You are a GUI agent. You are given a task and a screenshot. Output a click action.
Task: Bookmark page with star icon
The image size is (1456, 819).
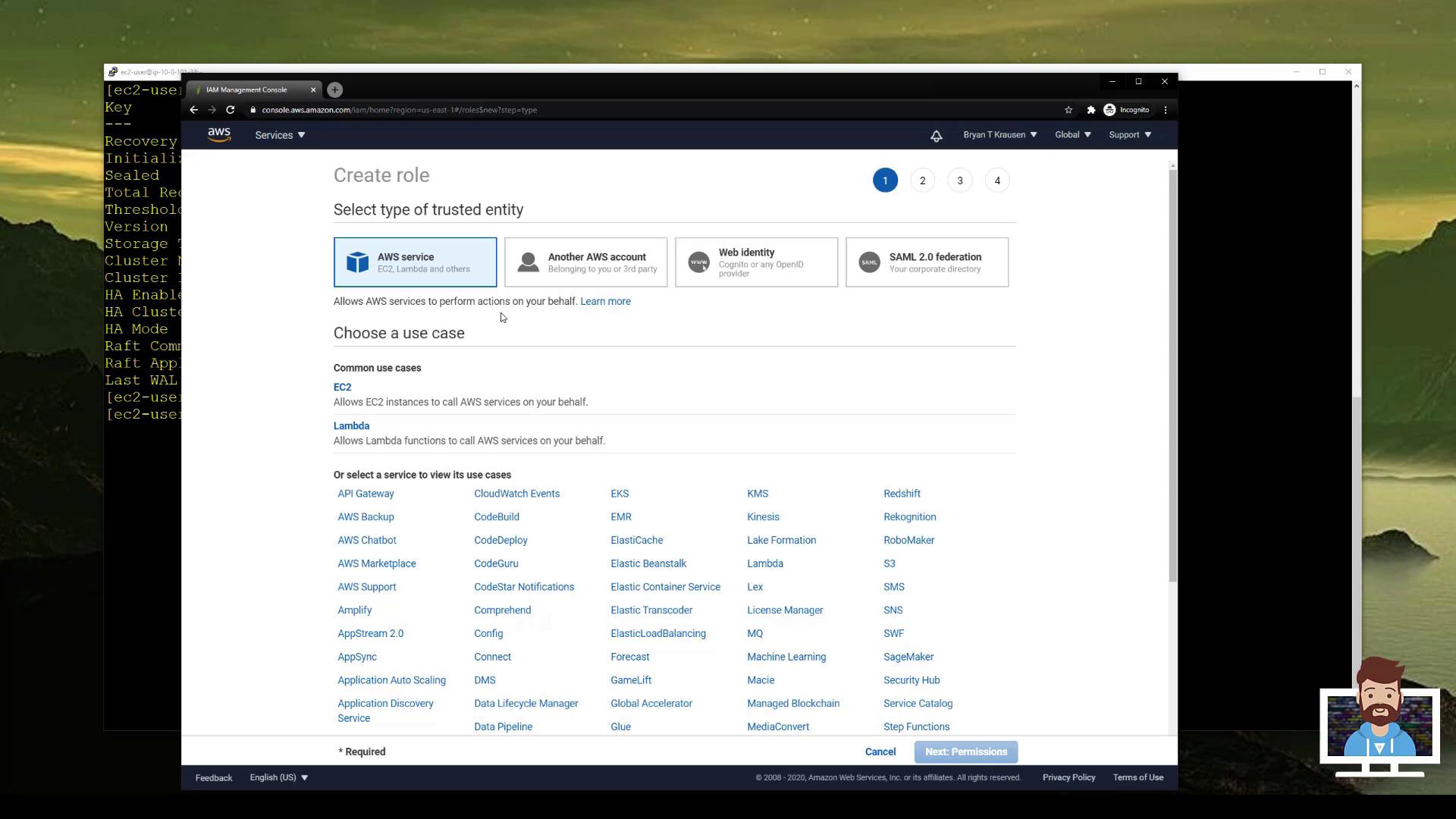tap(1068, 110)
